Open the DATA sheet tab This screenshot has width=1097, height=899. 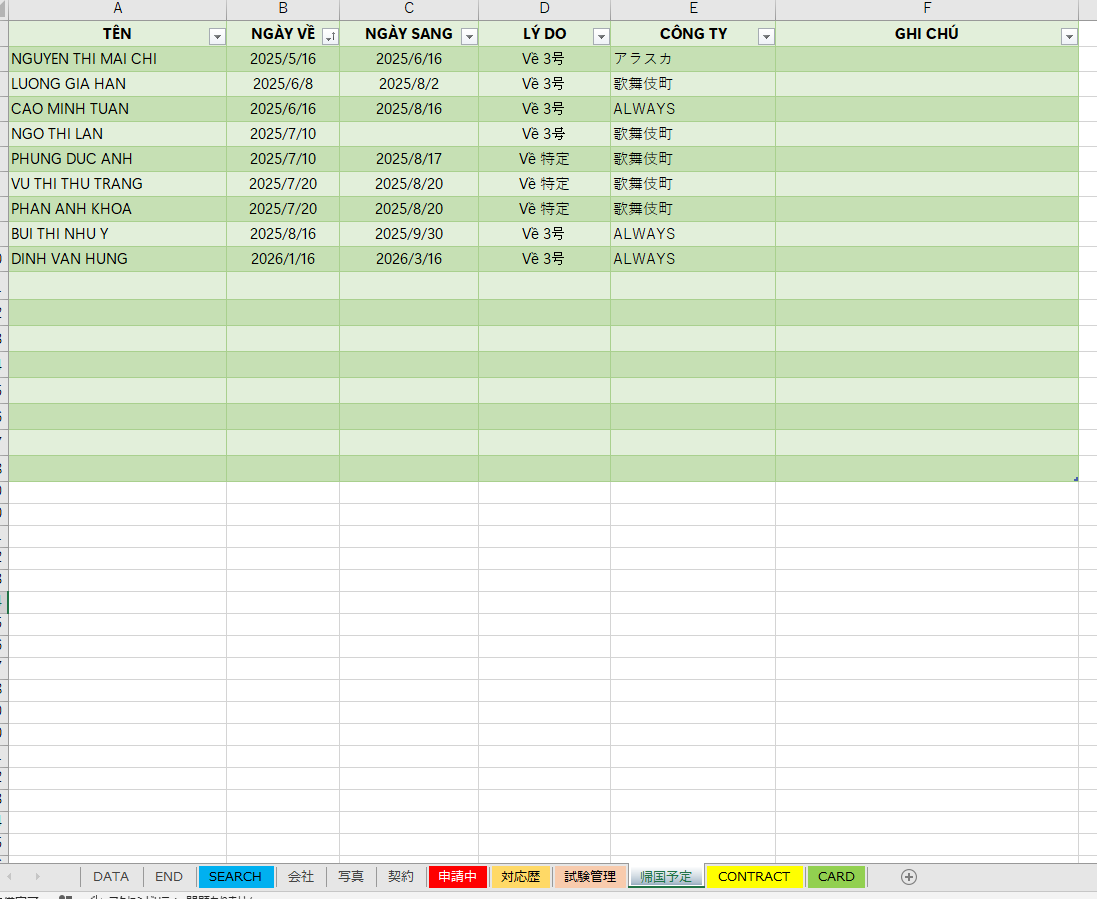point(111,877)
